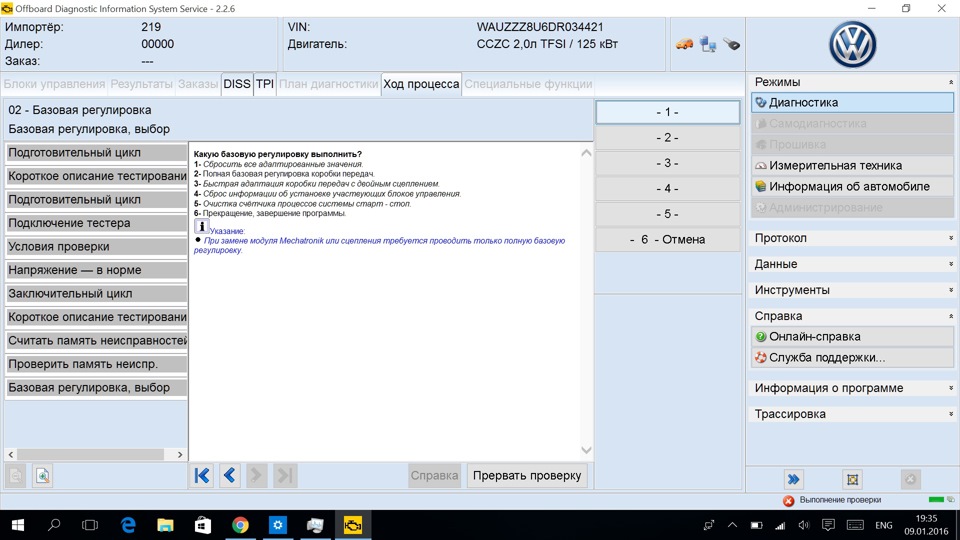Go back one step with left arrow
The height and width of the screenshot is (540, 960).
pos(230,476)
